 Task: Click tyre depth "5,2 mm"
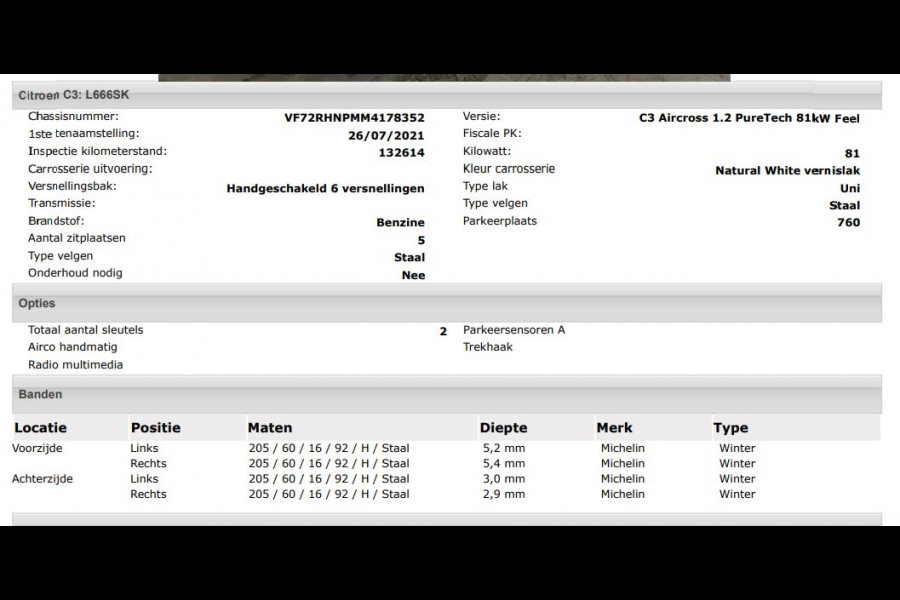point(504,448)
